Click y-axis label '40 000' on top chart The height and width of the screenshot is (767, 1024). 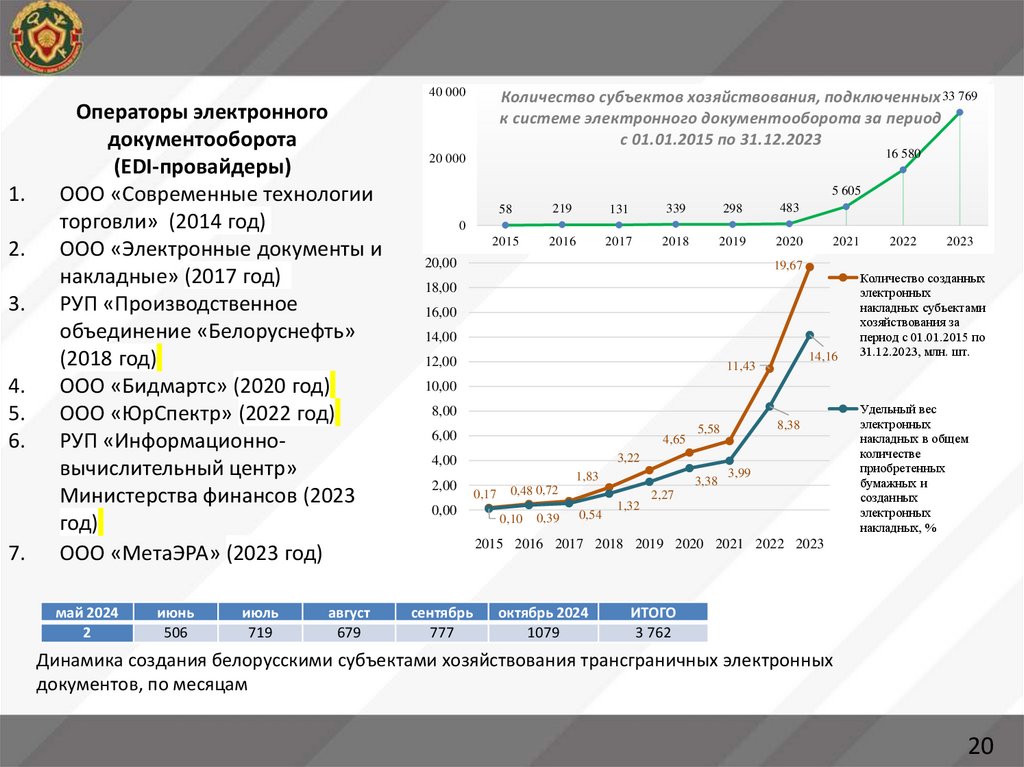point(447,92)
